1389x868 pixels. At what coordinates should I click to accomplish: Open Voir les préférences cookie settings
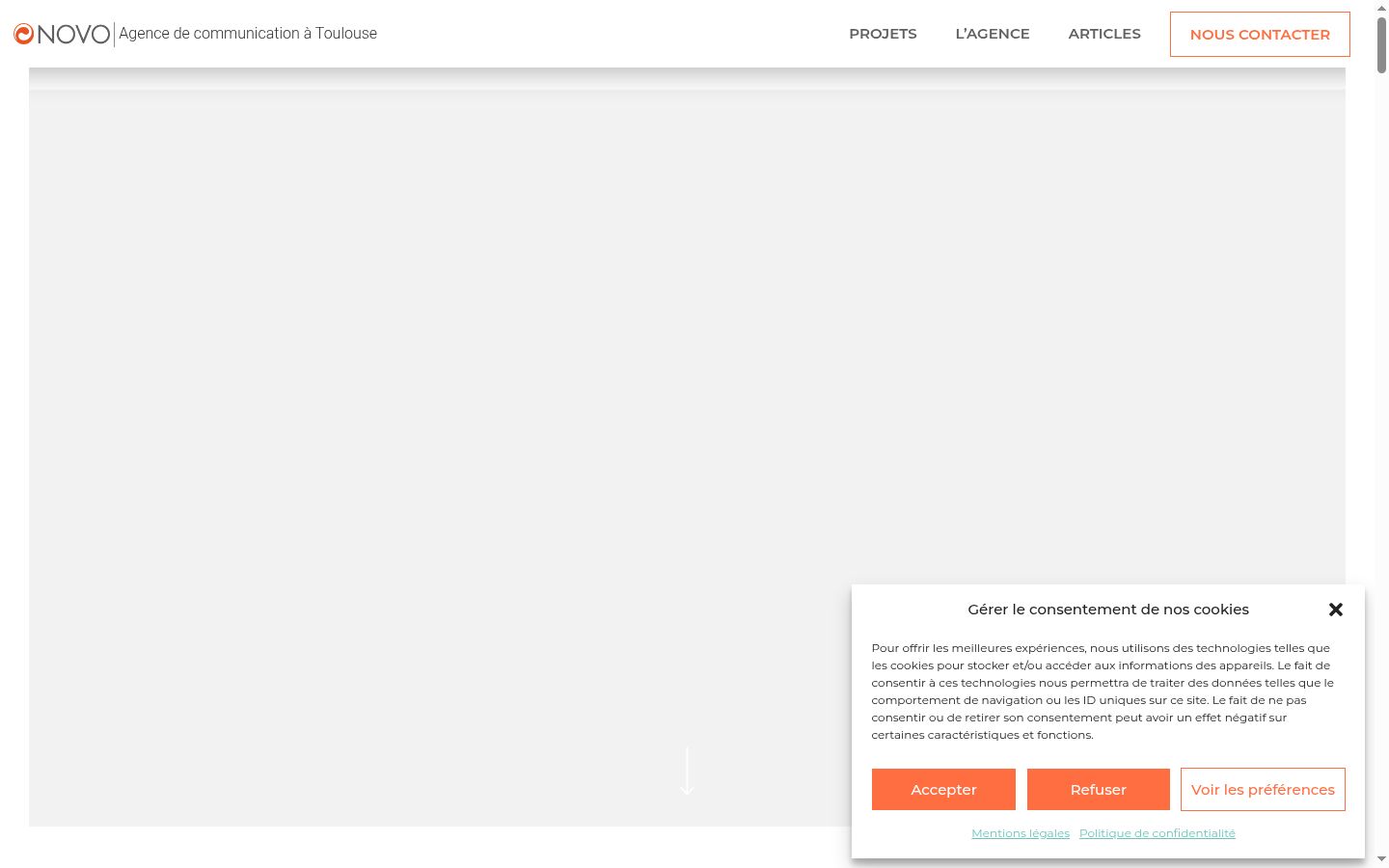(1263, 789)
